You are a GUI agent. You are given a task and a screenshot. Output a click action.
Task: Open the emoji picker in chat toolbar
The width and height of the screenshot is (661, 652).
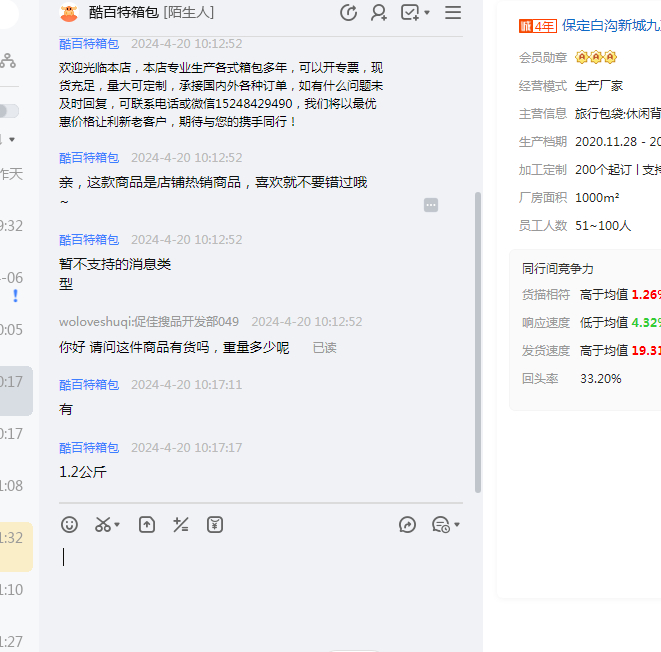(x=69, y=525)
